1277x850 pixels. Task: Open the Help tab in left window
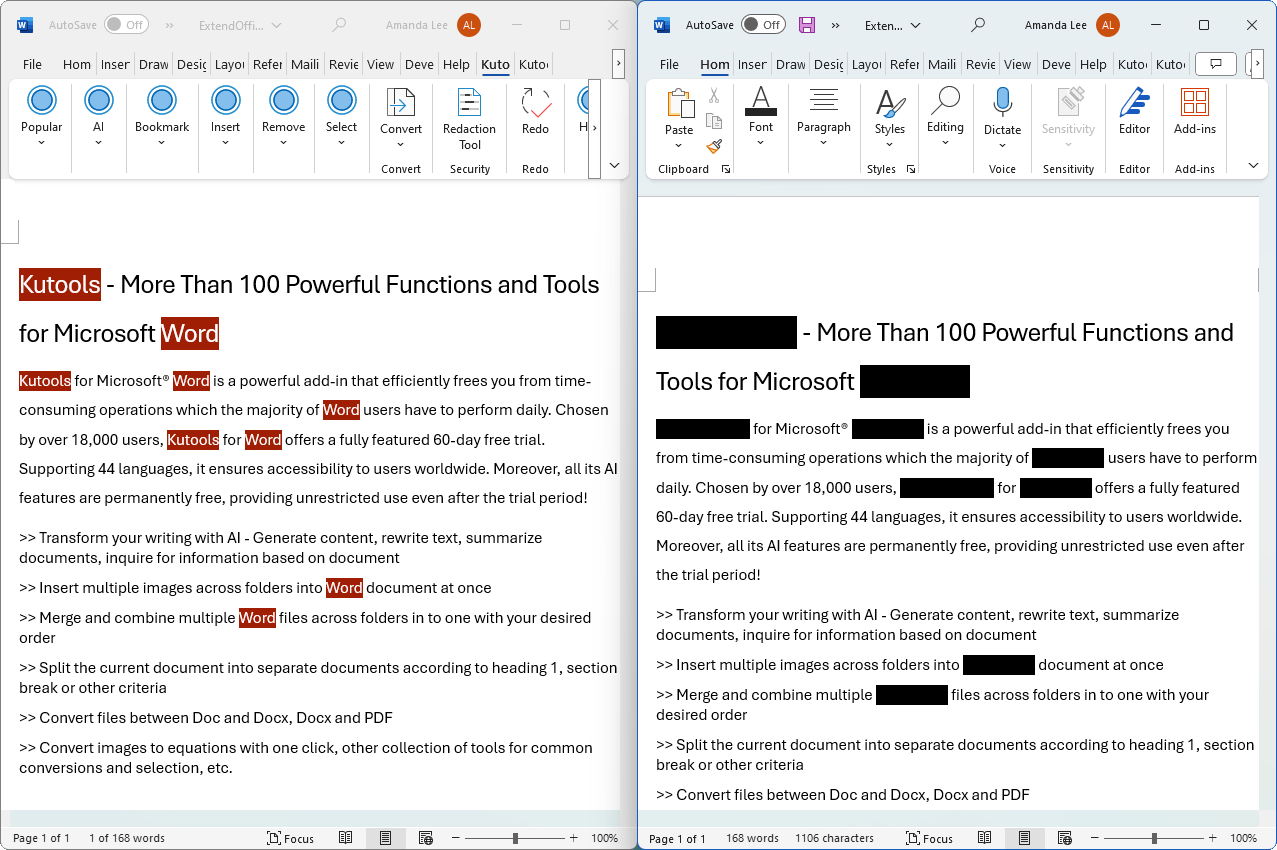coord(456,64)
